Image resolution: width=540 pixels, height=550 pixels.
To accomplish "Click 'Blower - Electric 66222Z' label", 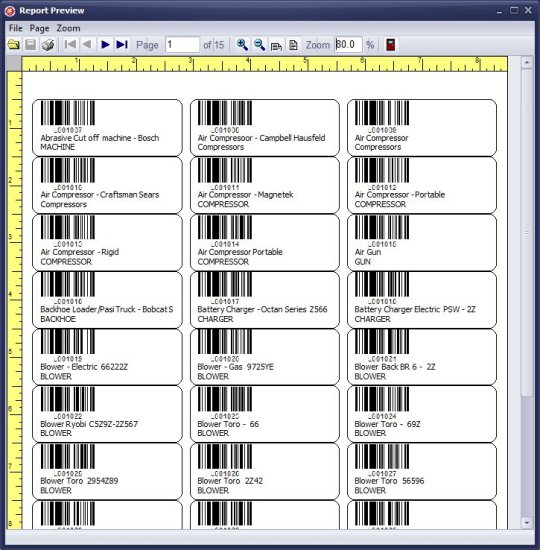I will pyautogui.click(x=84, y=367).
